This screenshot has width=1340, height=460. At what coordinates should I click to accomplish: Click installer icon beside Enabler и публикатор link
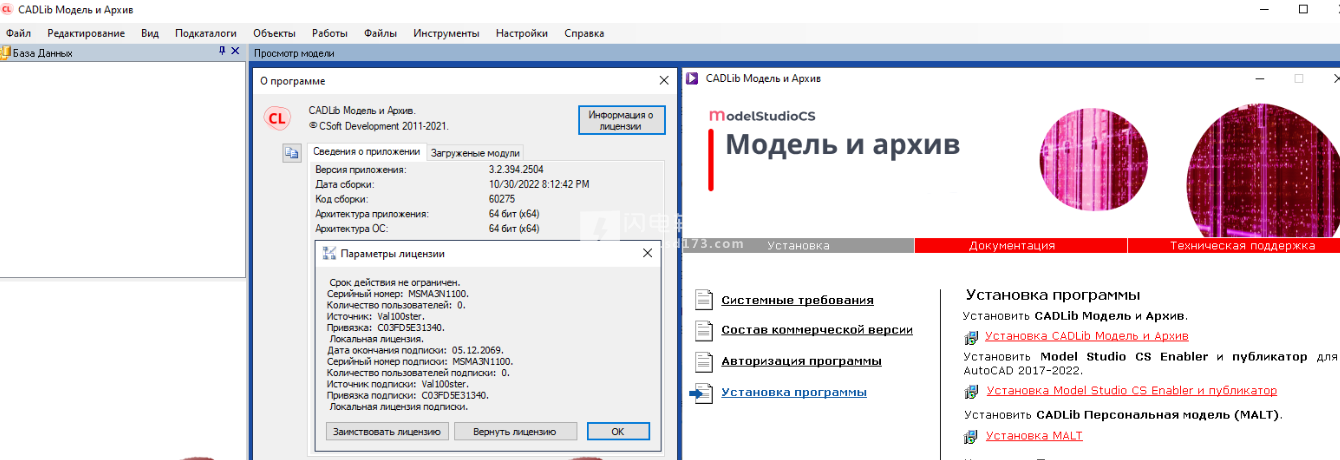tap(970, 391)
